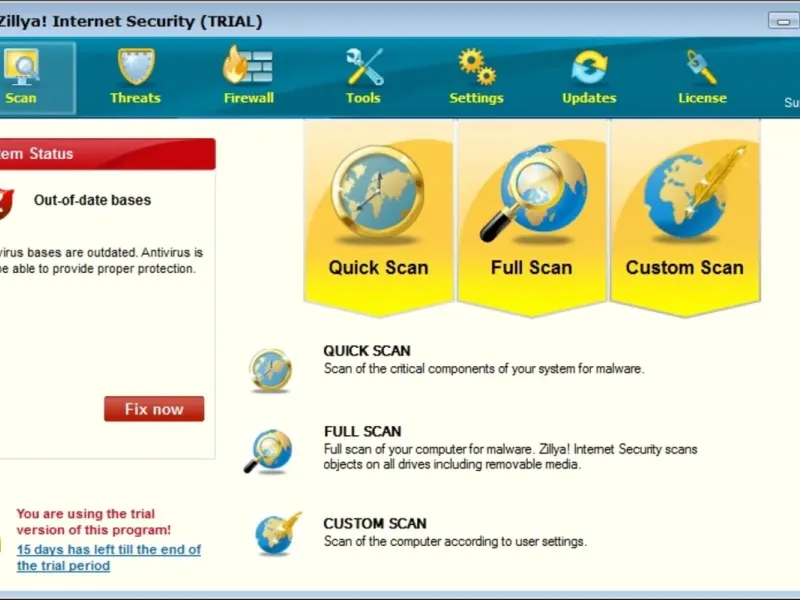The width and height of the screenshot is (800, 600).
Task: Click the Out-of-date bases status text
Action: [x=92, y=200]
